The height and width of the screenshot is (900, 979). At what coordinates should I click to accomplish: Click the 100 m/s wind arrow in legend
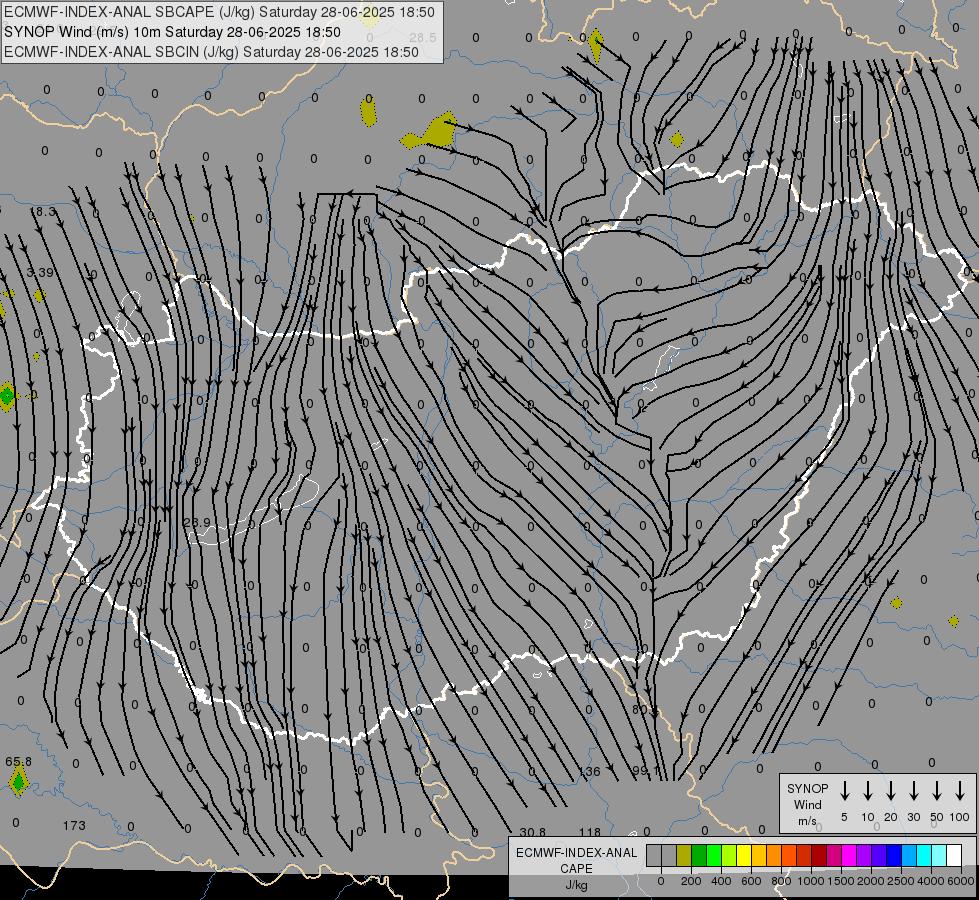pos(960,791)
